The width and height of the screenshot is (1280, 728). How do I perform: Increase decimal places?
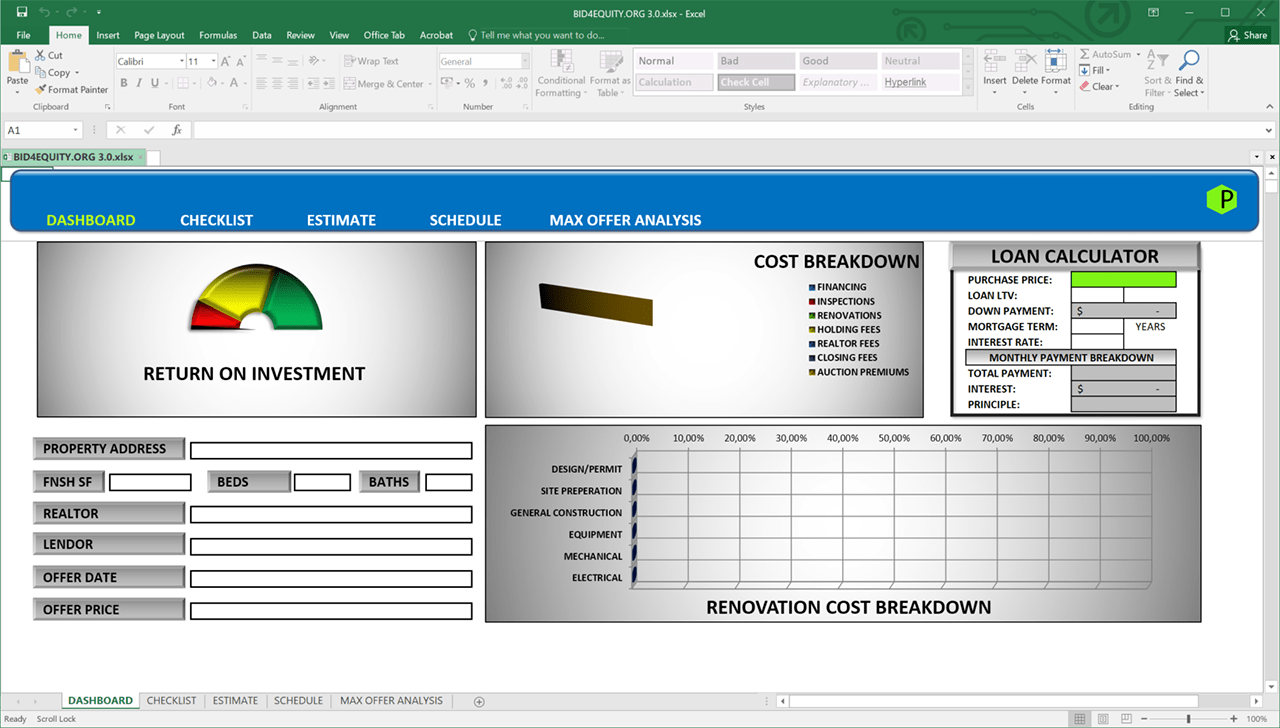coord(506,83)
